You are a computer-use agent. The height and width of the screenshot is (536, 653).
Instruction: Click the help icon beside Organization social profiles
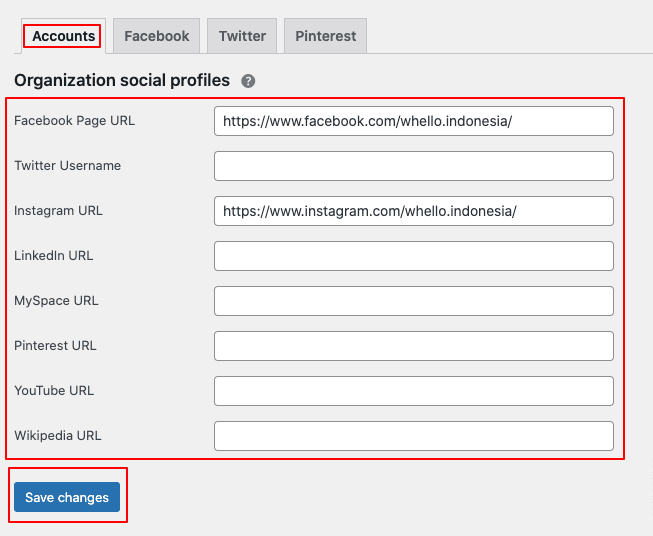click(248, 81)
